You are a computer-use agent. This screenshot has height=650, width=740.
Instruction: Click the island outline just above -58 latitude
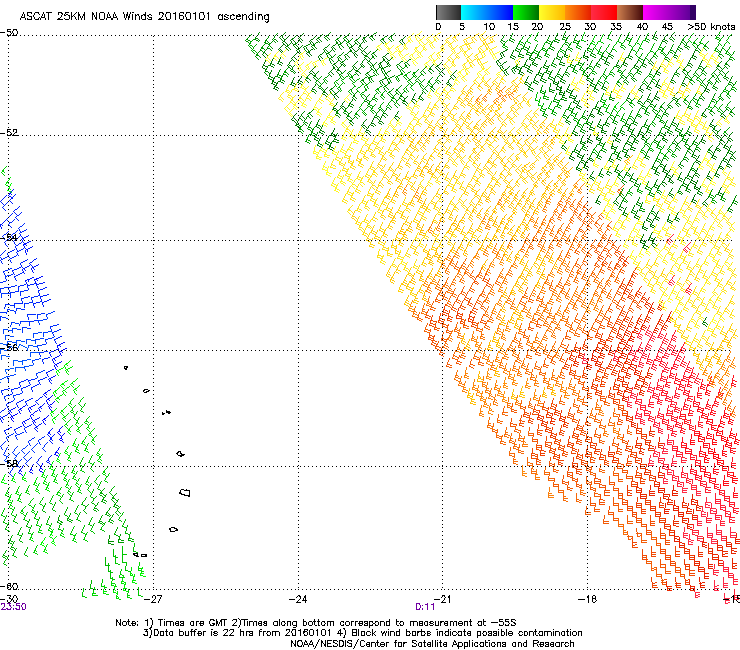point(181,454)
